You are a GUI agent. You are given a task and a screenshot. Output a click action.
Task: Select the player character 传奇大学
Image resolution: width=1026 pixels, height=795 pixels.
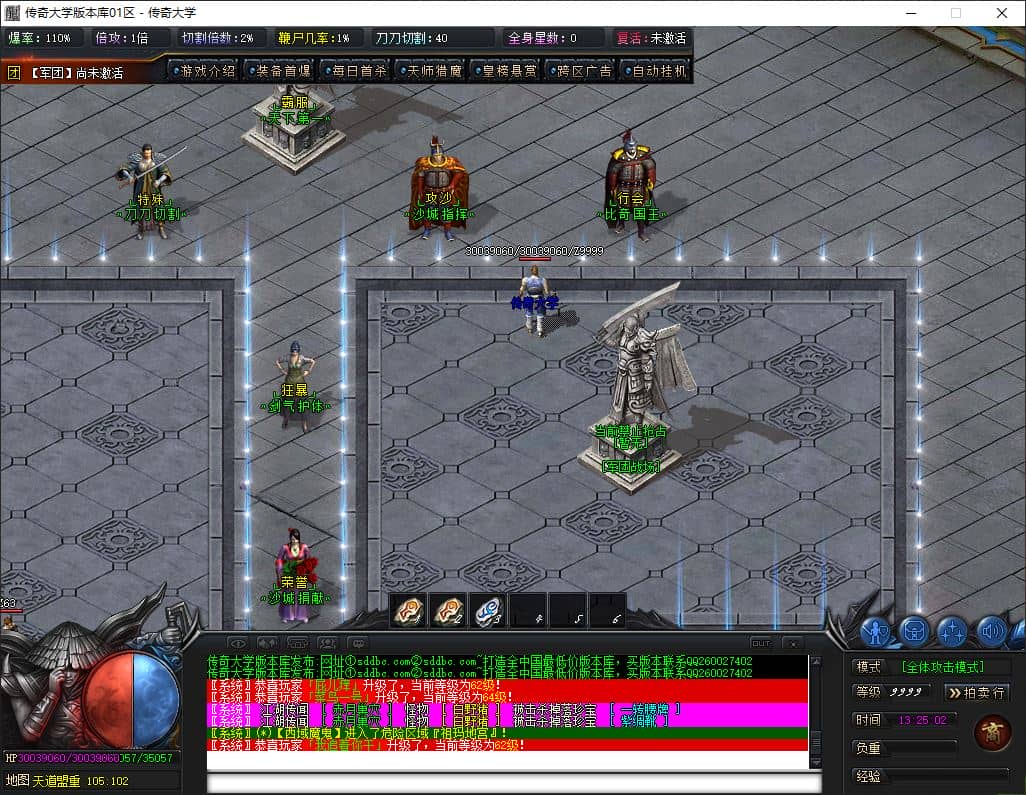(535, 301)
